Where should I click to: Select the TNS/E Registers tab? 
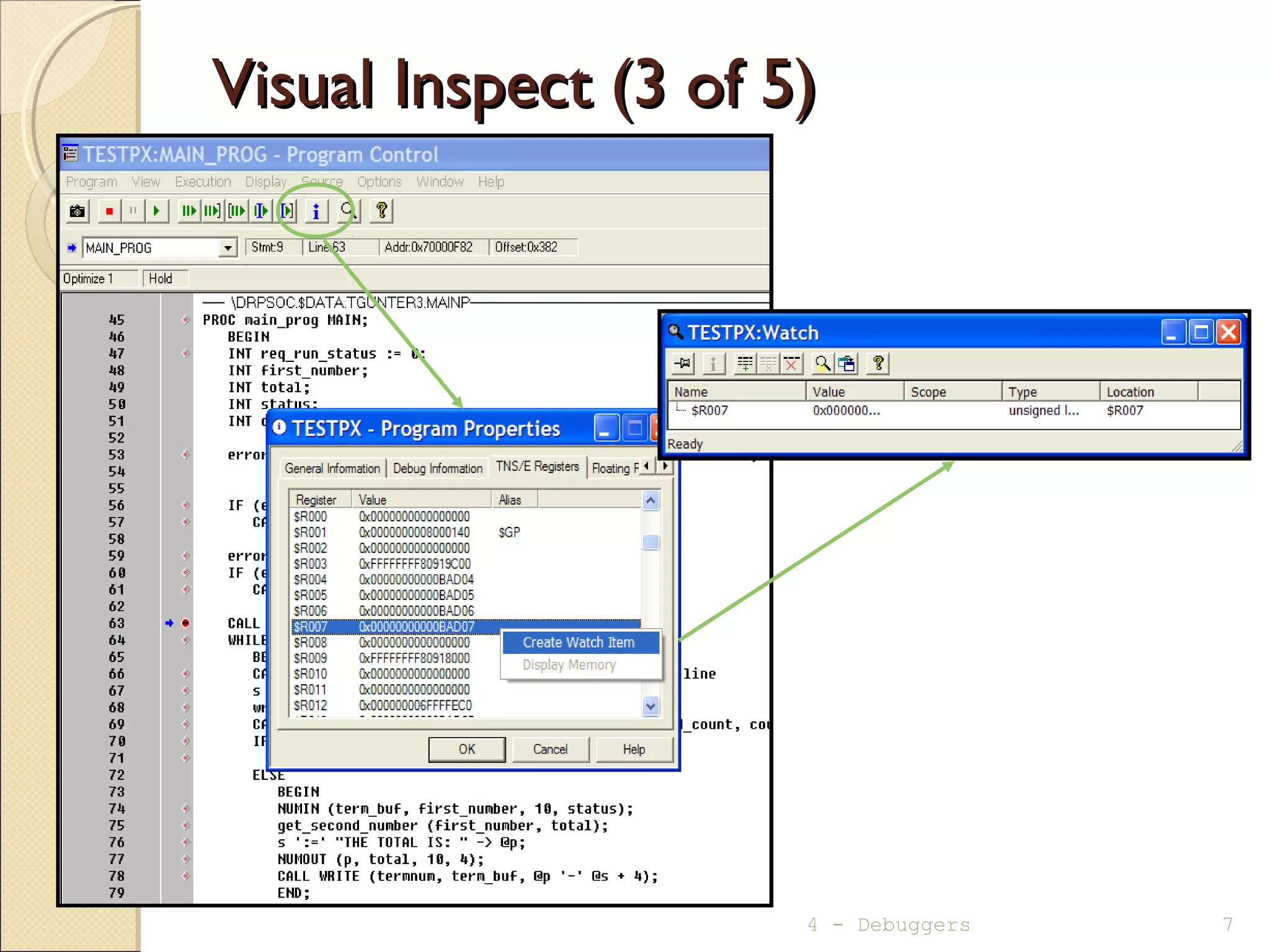point(537,466)
